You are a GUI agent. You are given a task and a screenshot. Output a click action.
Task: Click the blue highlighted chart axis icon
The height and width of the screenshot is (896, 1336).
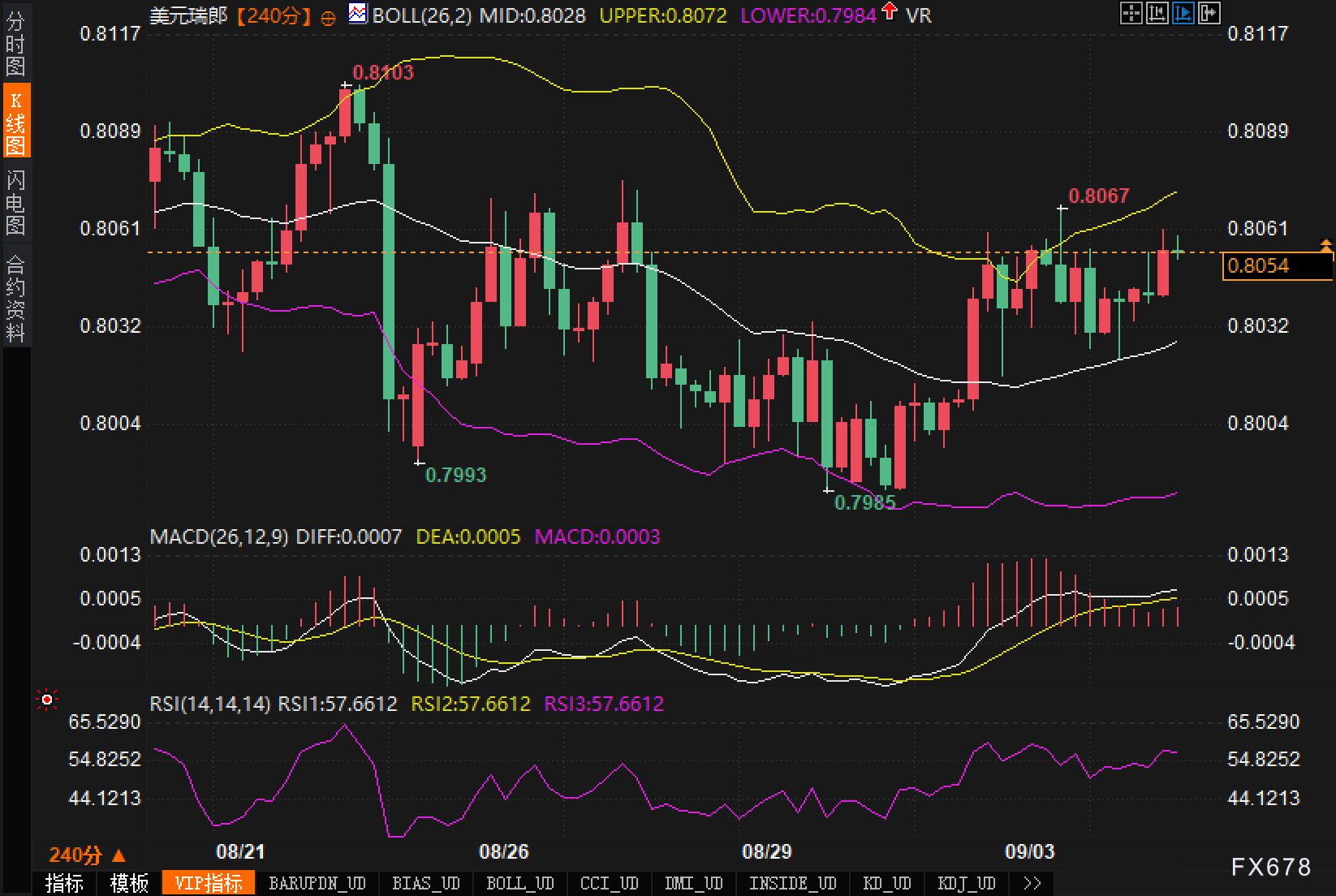(1183, 13)
